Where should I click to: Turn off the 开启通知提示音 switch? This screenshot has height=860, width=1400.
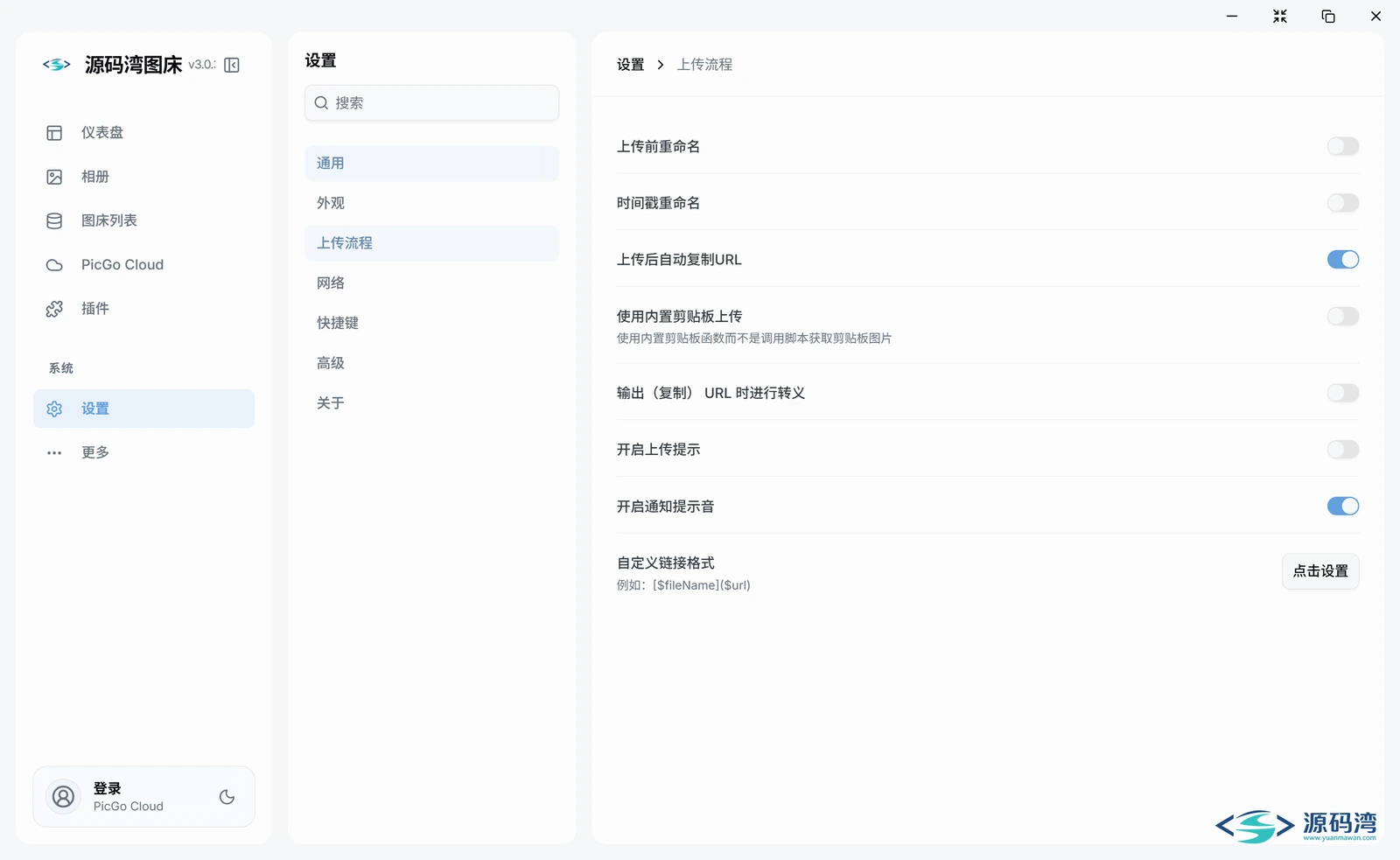coord(1343,506)
